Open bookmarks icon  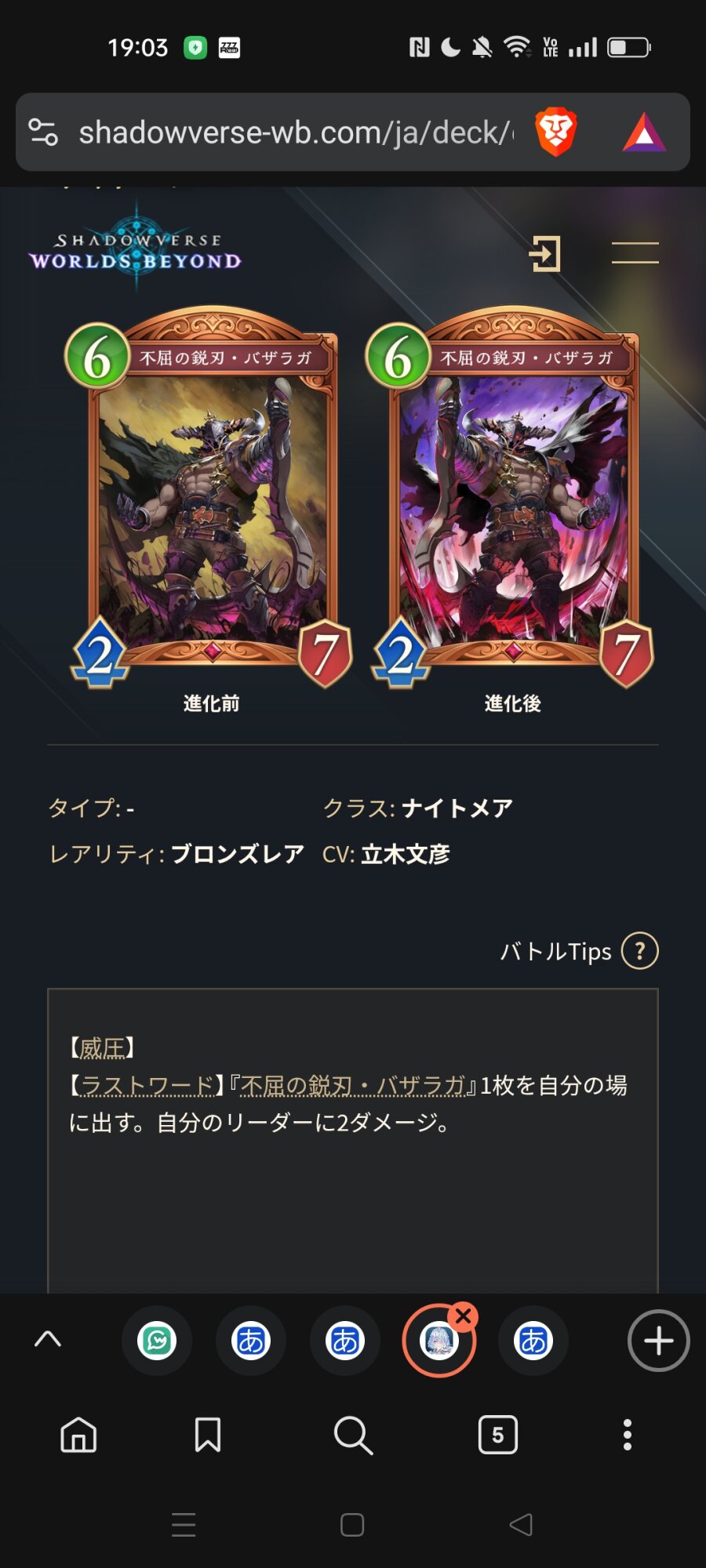point(208,1435)
